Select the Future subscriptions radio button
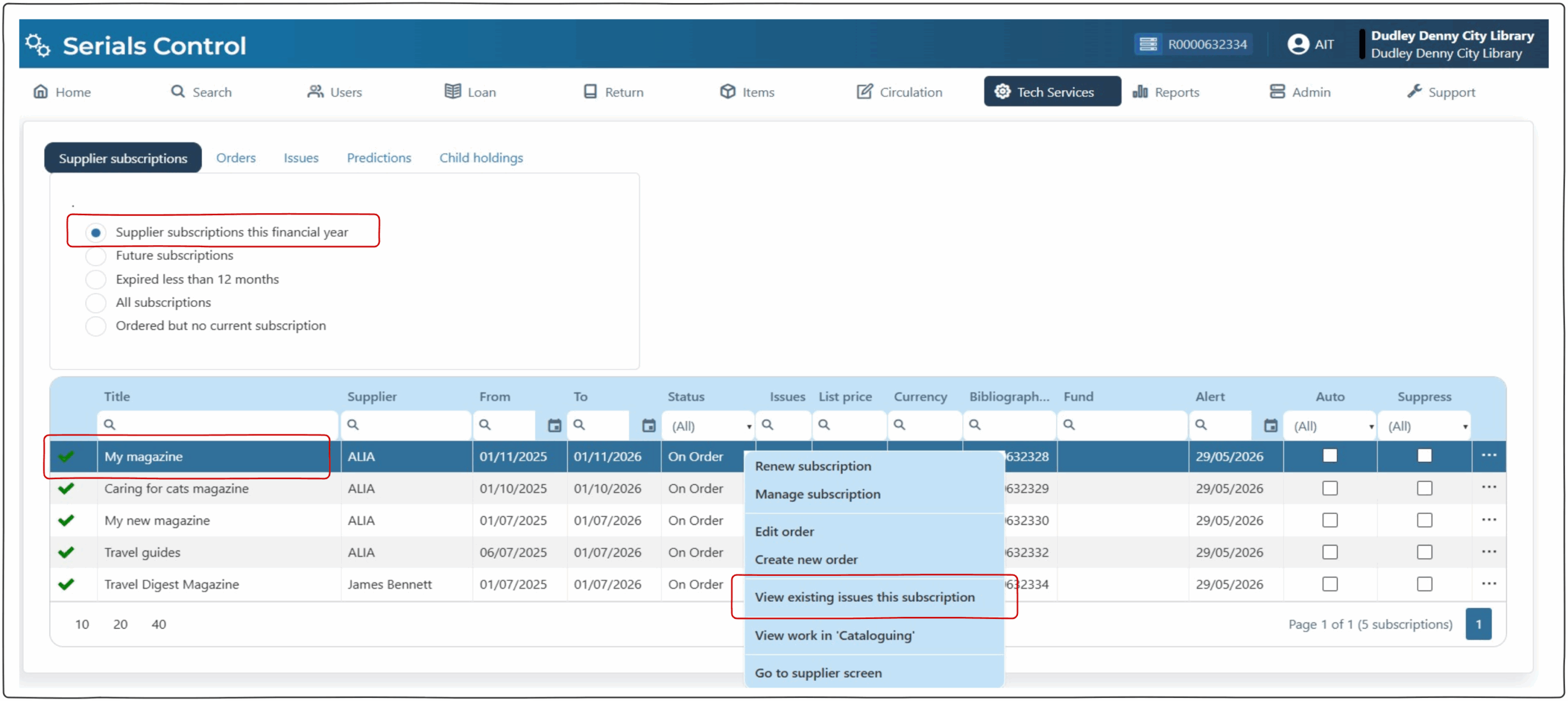Image resolution: width=1568 pixels, height=701 pixels. click(x=96, y=256)
